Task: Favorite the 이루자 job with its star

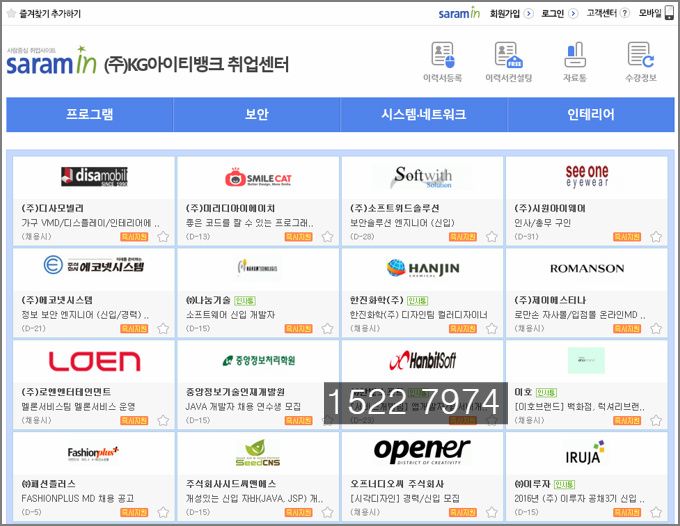Action: 656,513
